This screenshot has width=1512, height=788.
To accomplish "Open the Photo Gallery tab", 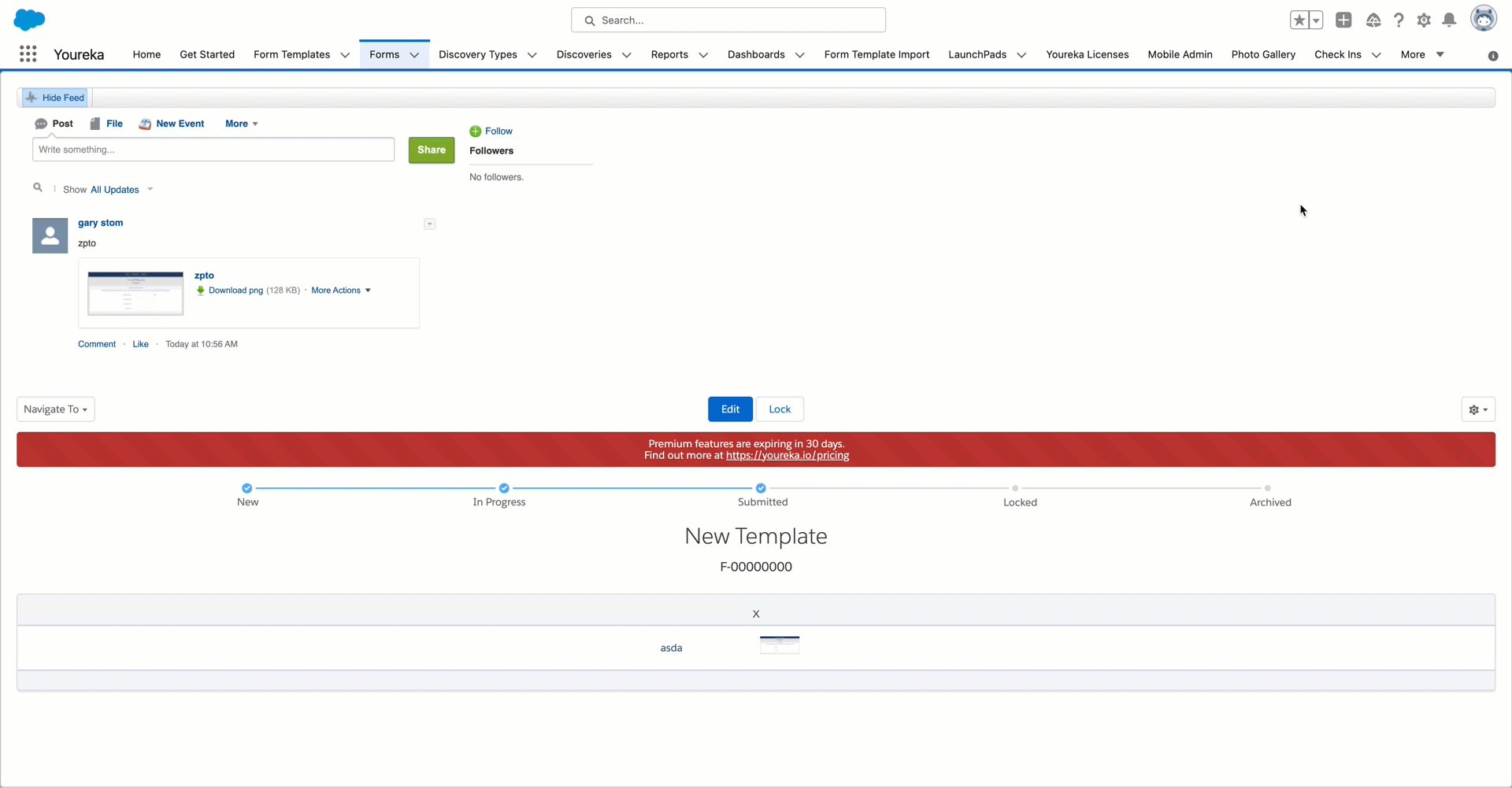I will (x=1263, y=54).
